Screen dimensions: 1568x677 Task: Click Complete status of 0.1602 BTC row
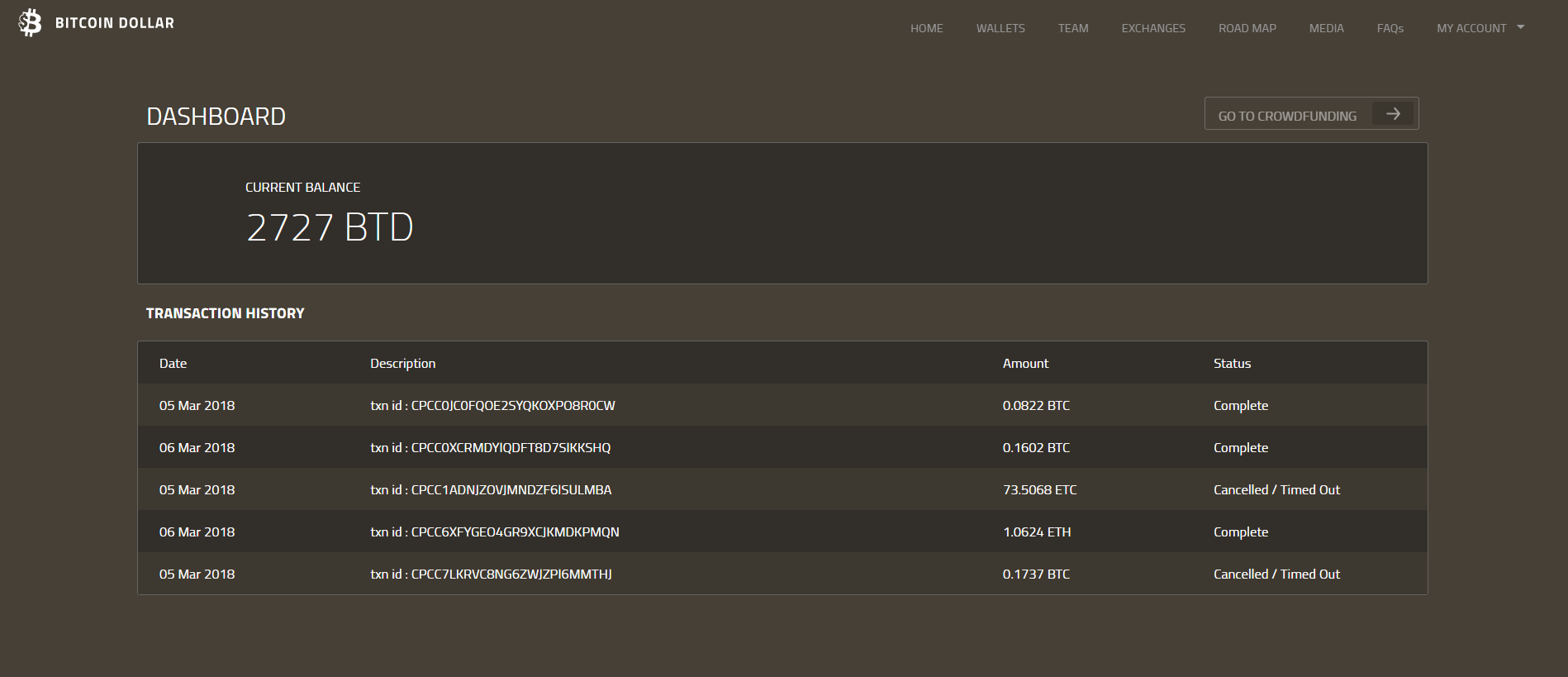click(x=1241, y=448)
